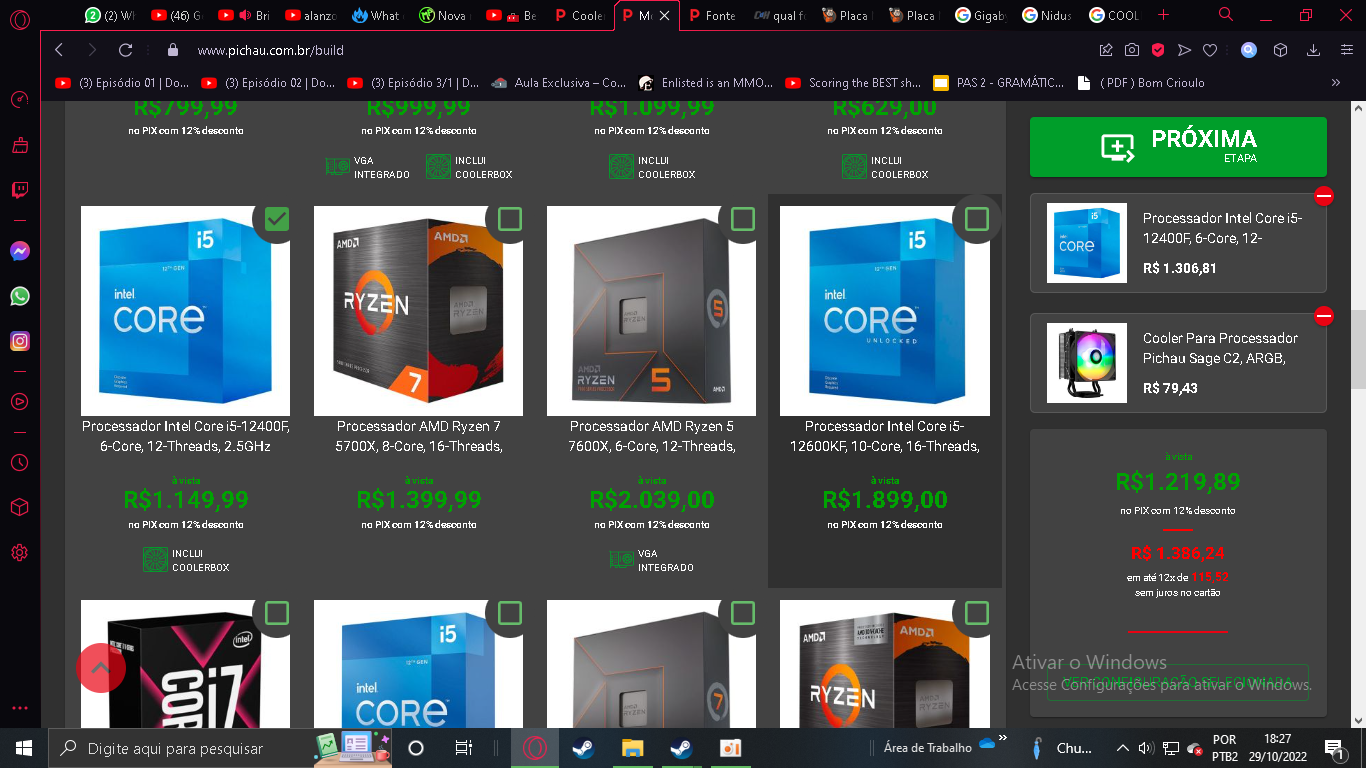Open the Opera GX main menu logo
Viewport: 1366px width, 768px height.
tap(20, 18)
